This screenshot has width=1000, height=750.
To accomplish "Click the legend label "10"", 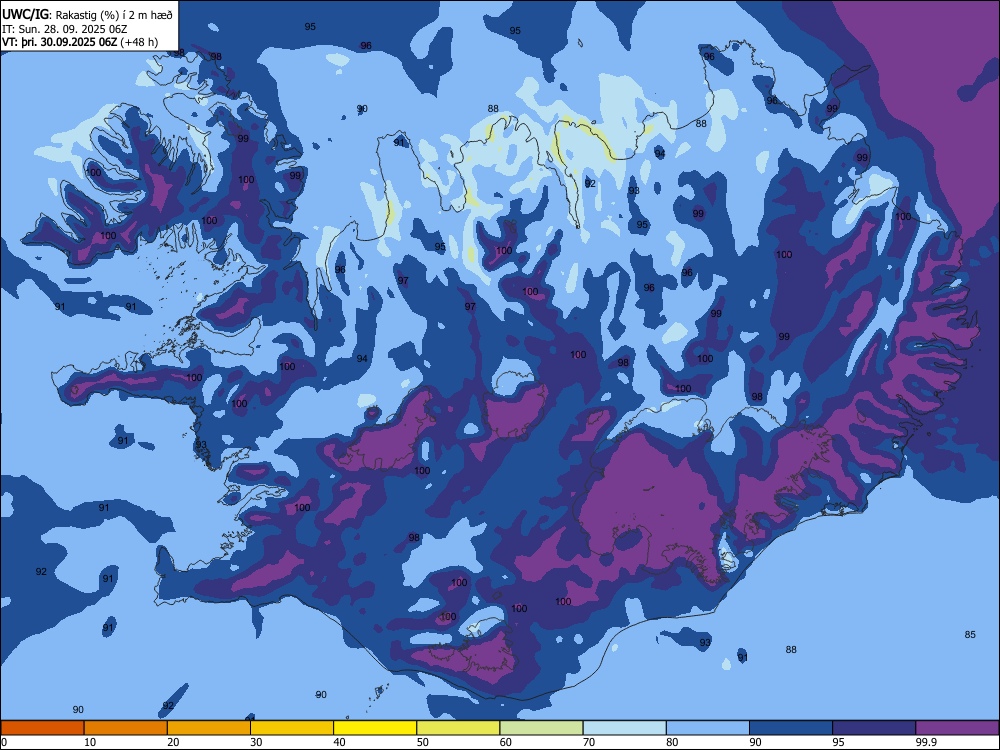I will [90, 742].
